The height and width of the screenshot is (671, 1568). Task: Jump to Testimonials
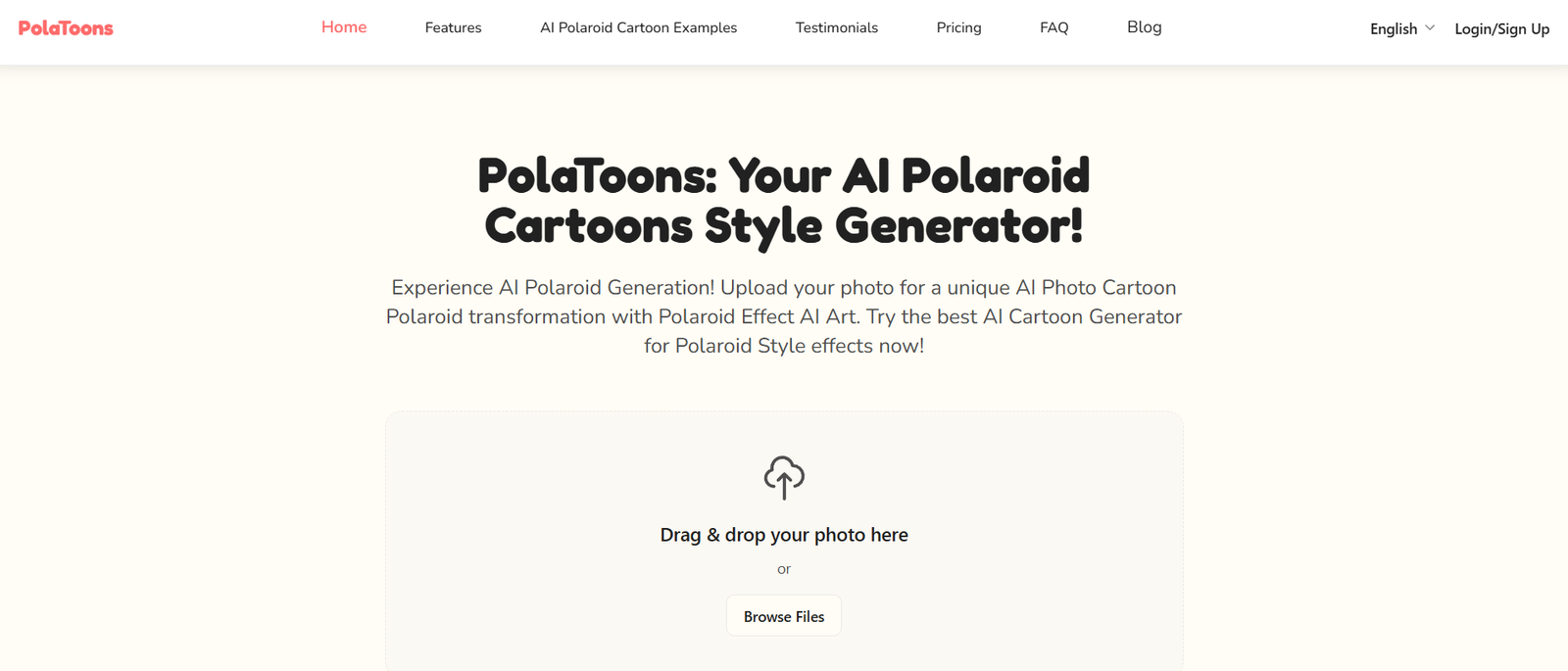[836, 27]
